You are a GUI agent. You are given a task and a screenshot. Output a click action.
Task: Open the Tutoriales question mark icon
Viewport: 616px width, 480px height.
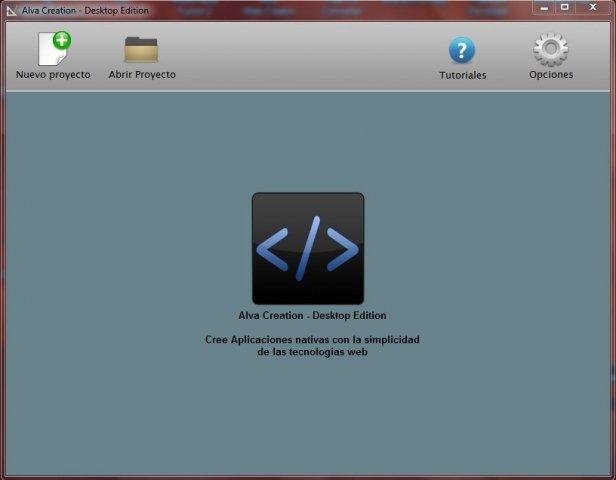[462, 50]
